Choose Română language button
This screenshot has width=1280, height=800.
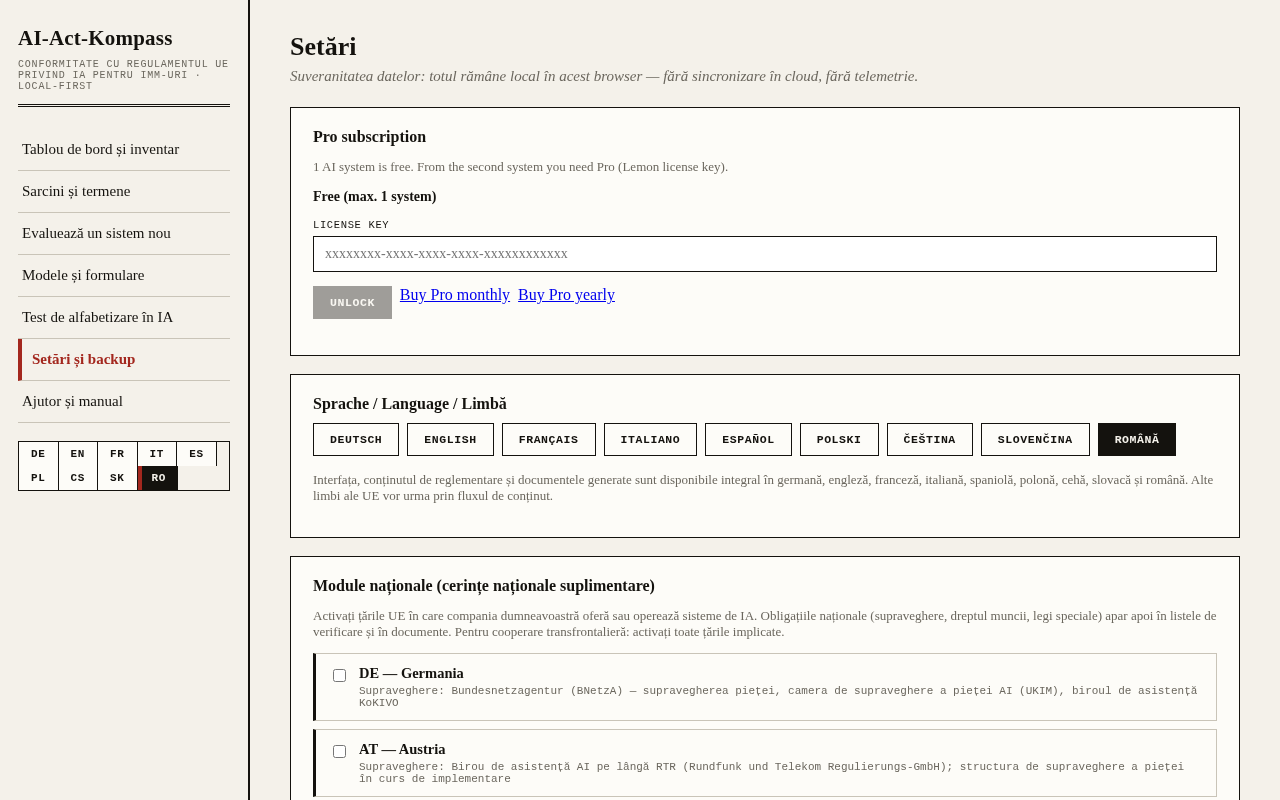tap(1137, 440)
